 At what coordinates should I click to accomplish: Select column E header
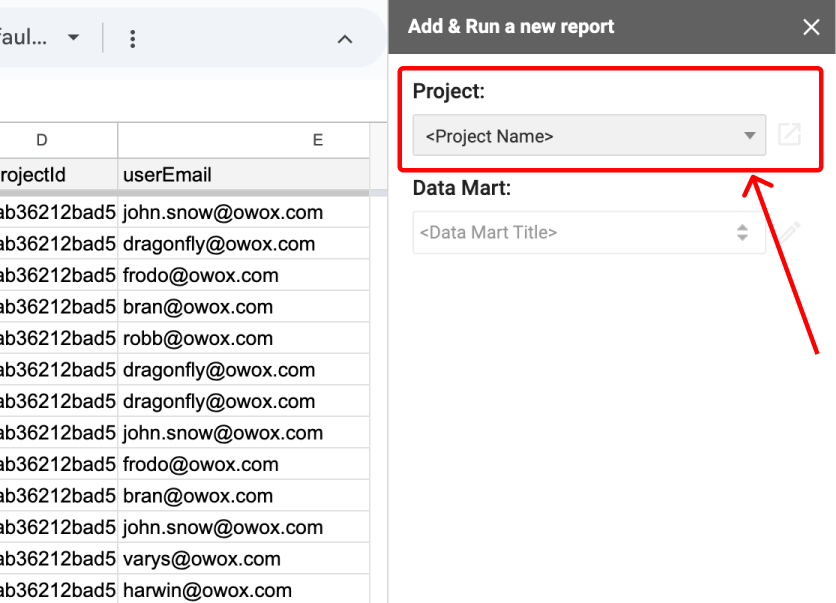[x=244, y=140]
